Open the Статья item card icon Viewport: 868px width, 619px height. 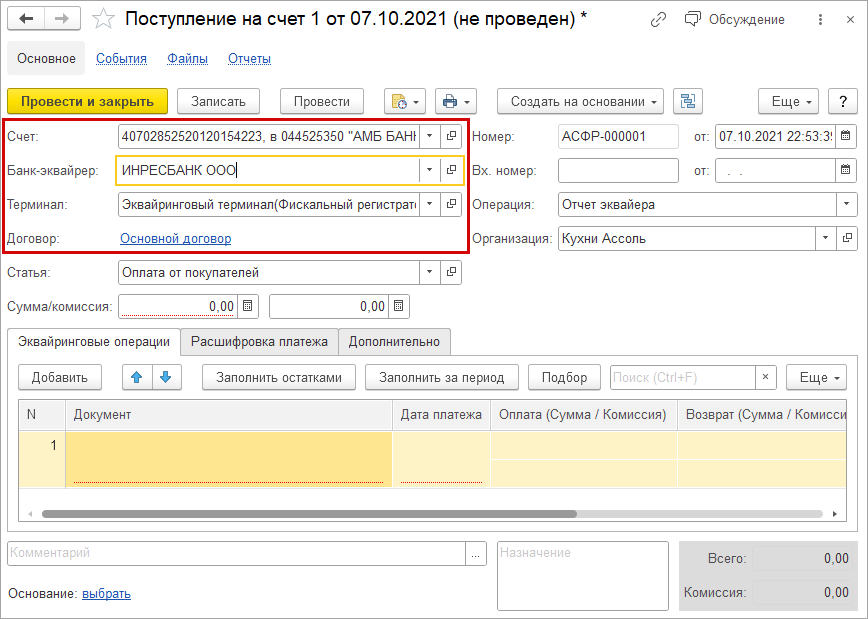coord(451,272)
